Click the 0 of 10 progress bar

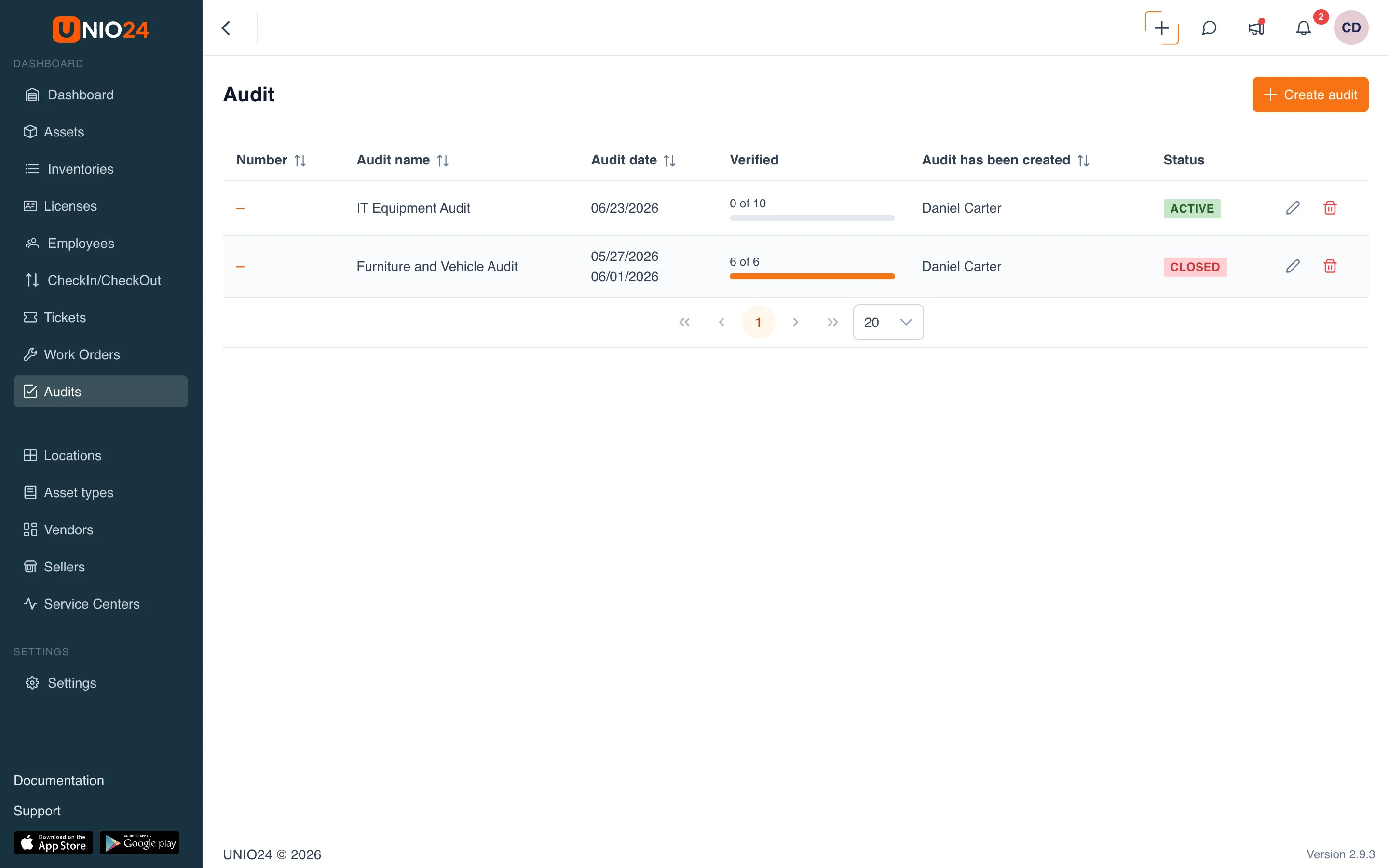[x=812, y=218]
